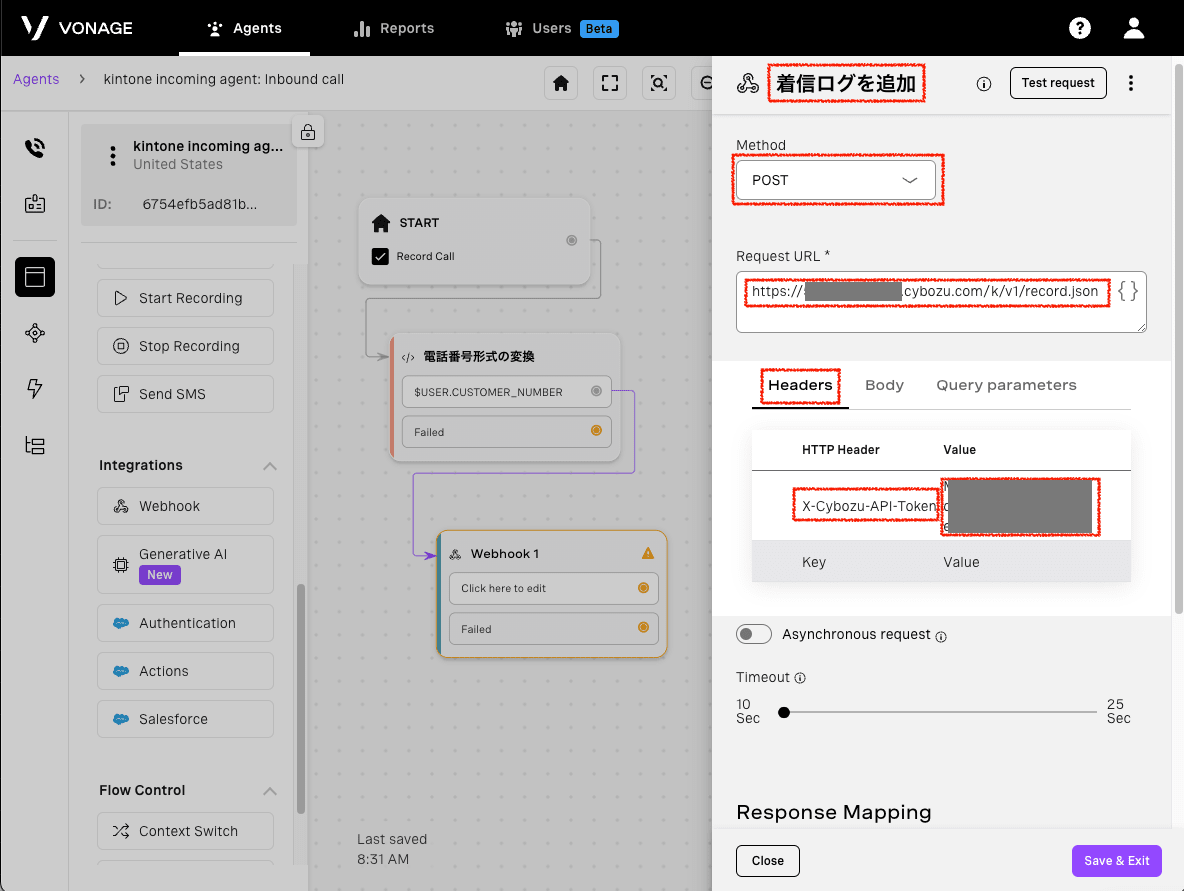Click Webhook 1 Failed output connector
The height and width of the screenshot is (891, 1184).
[643, 627]
